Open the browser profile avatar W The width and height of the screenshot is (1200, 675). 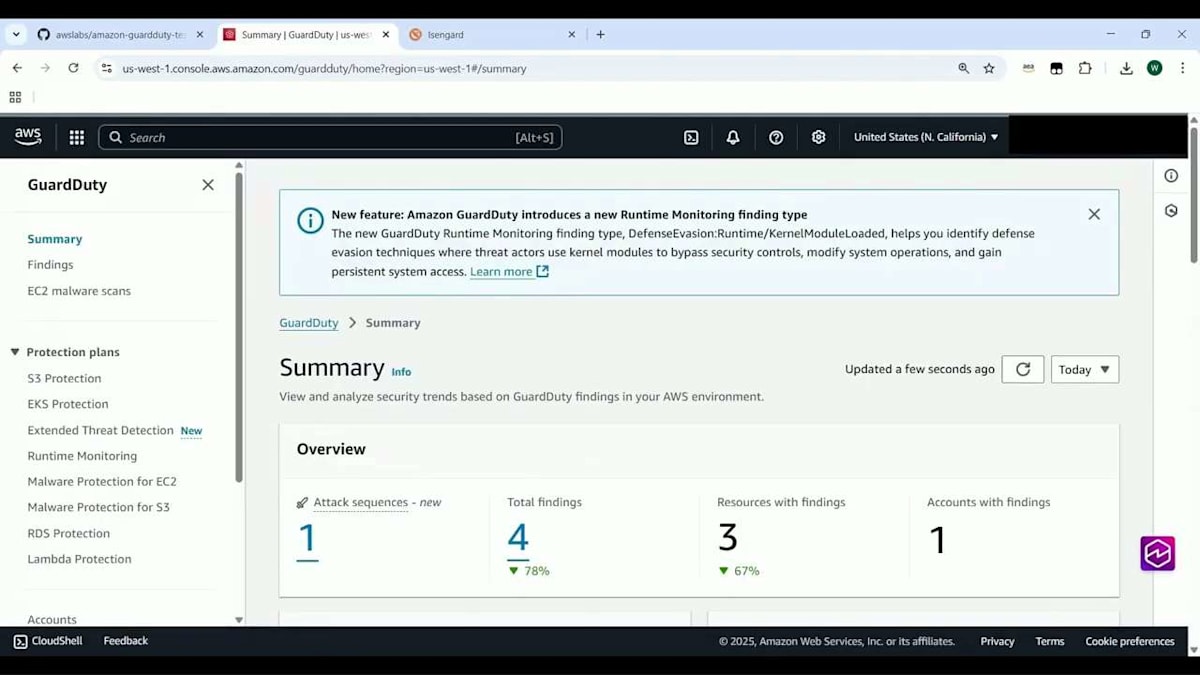tap(1155, 68)
